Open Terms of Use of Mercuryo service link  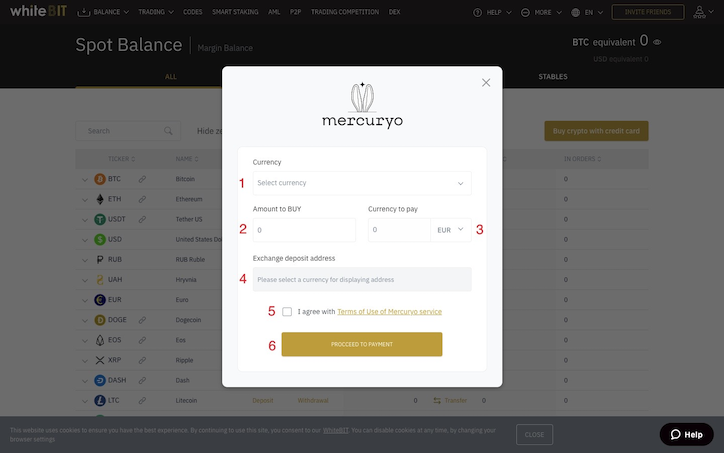389,312
